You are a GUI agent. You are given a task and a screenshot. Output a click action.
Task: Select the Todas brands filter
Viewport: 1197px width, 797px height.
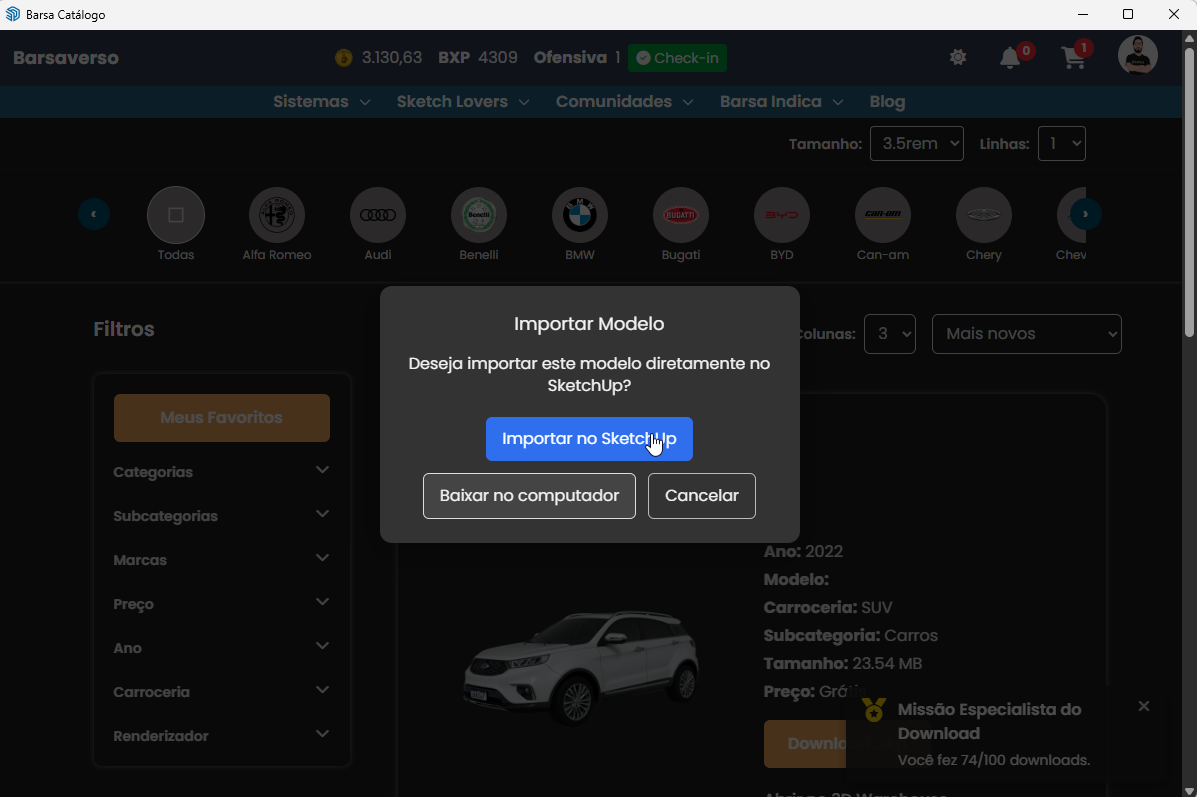(x=176, y=215)
